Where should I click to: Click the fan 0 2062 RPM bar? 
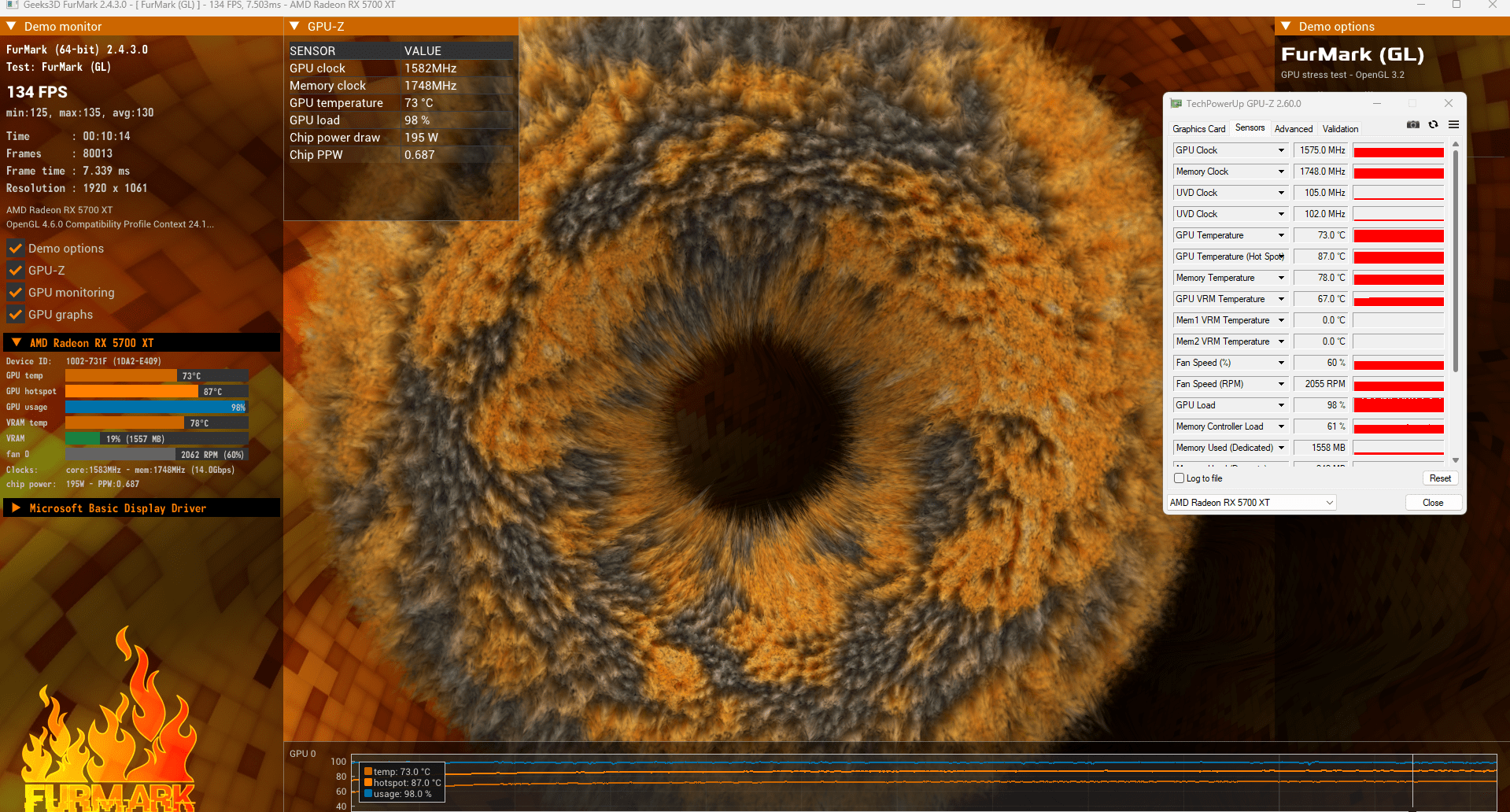tap(157, 455)
